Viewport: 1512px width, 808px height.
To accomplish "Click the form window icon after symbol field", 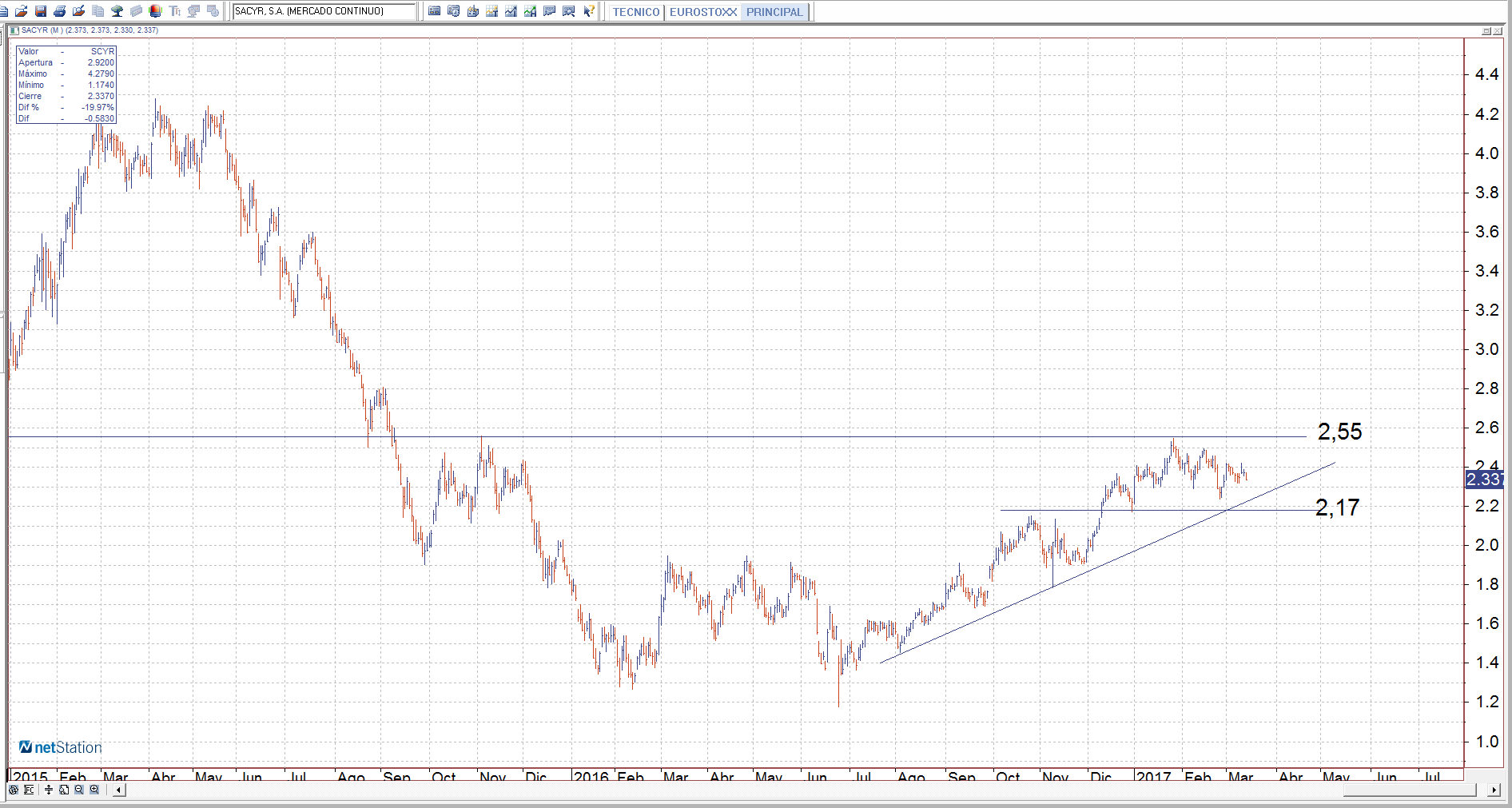I will coord(434,11).
